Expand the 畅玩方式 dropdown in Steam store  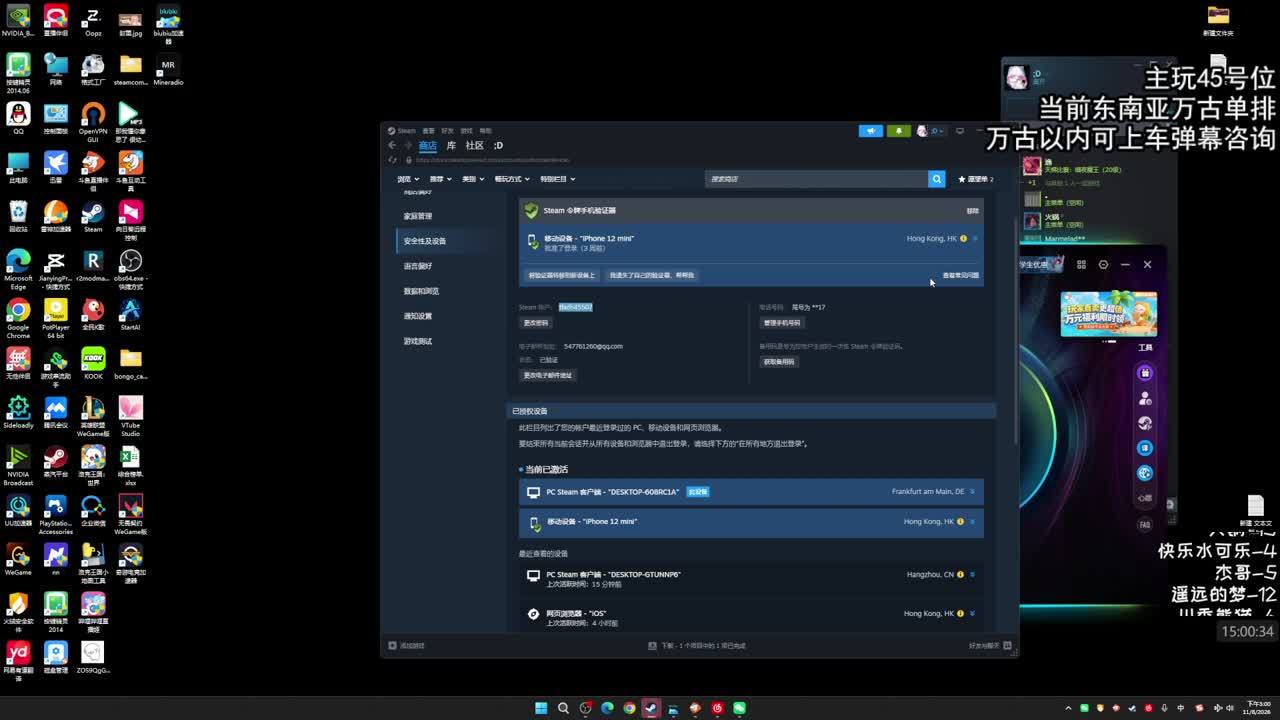coord(511,179)
